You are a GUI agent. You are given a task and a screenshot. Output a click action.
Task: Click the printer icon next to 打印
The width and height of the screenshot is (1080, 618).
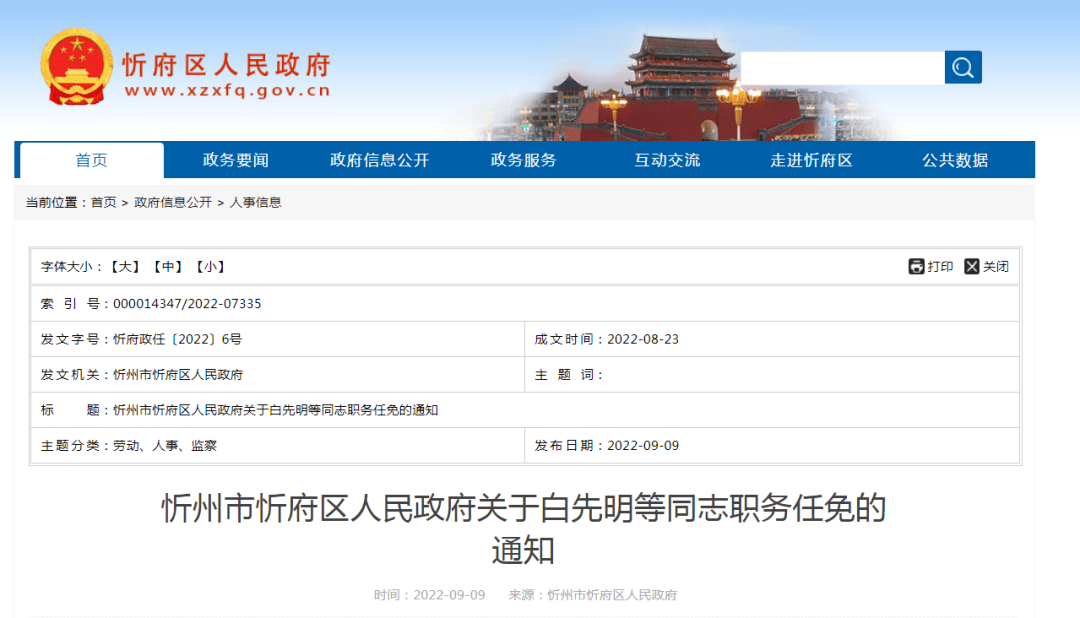[x=916, y=267]
